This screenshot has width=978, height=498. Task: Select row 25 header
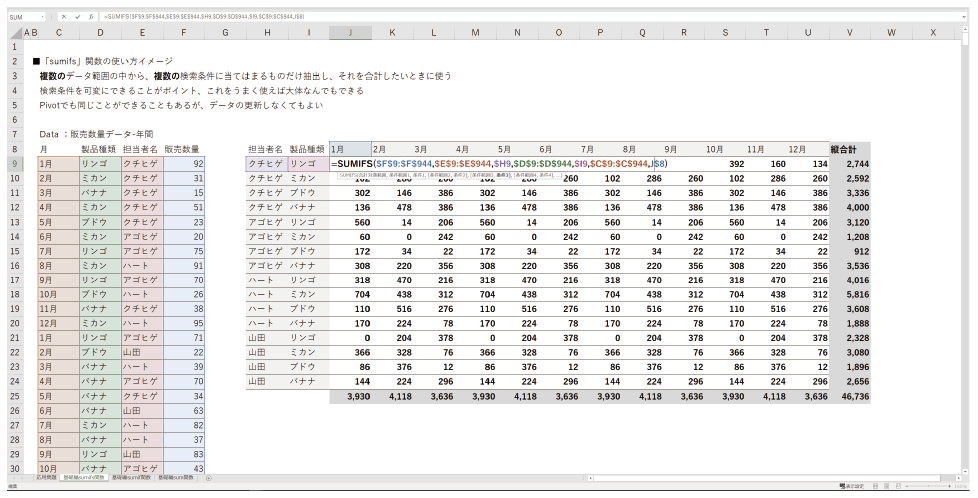15,396
